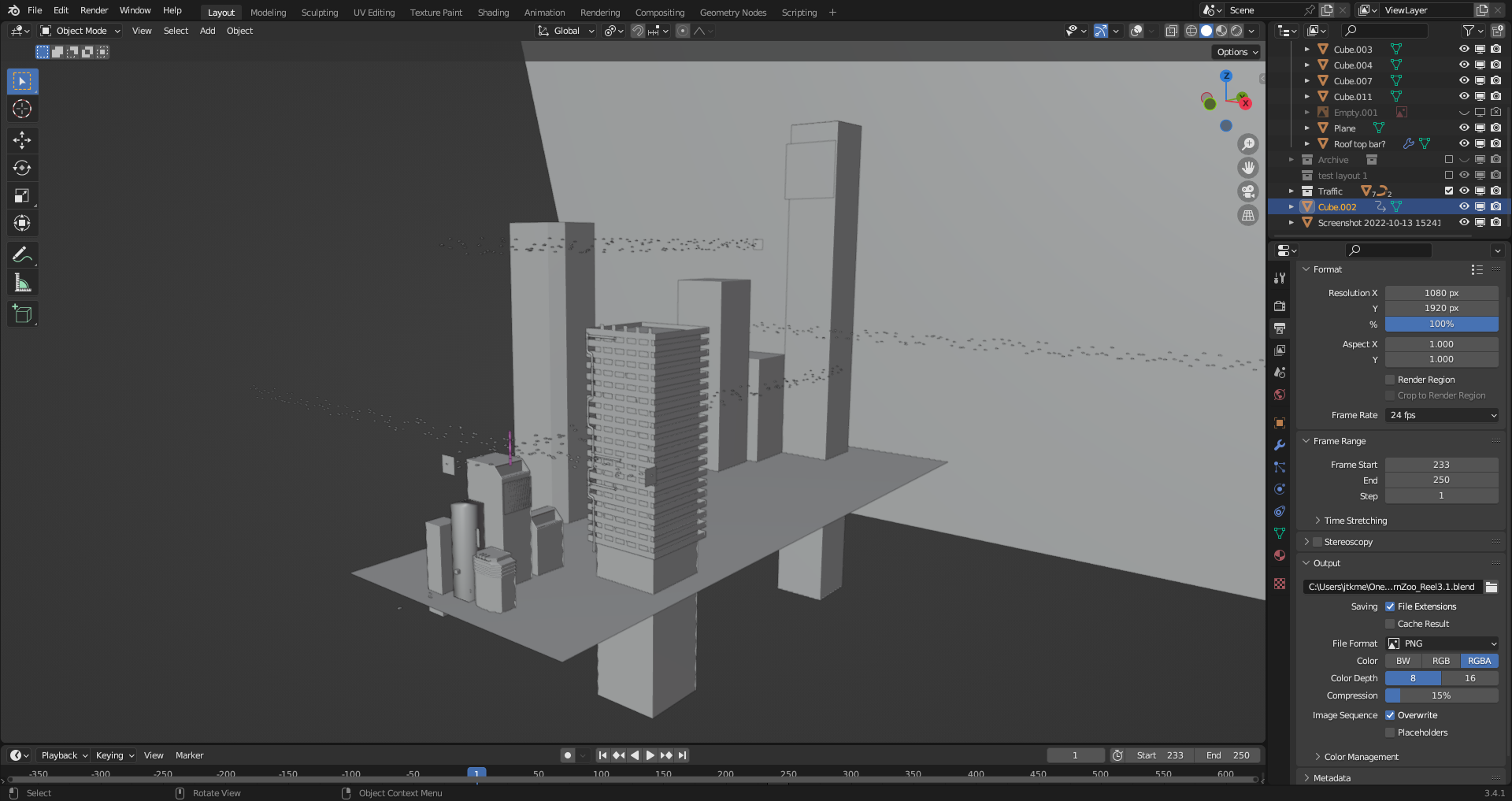This screenshot has height=801, width=1512.
Task: Set Color Depth to 16
Action: [x=1470, y=678]
